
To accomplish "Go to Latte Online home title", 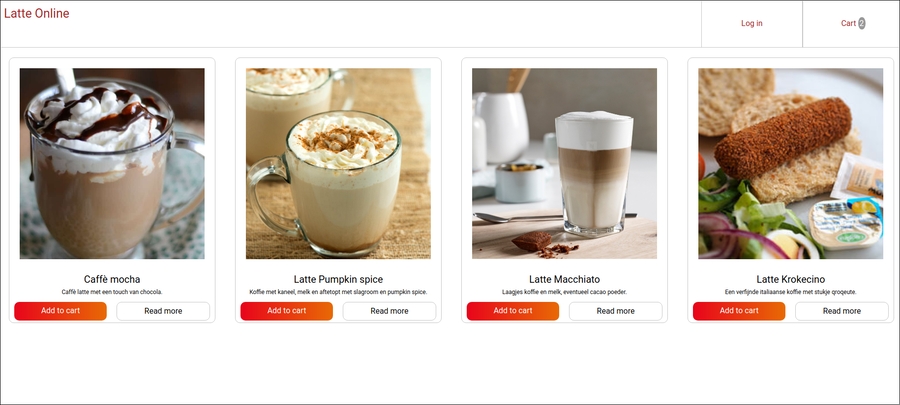I will (x=37, y=13).
